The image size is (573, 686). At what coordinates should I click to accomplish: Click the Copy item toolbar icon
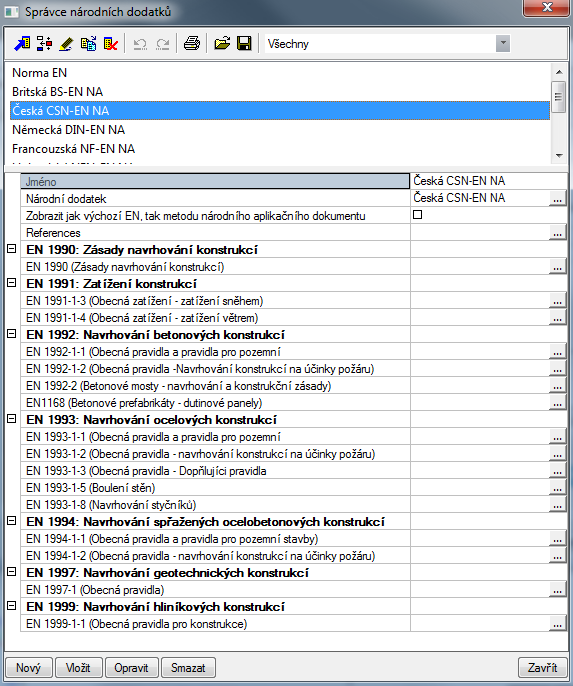pyautogui.click(x=88, y=44)
